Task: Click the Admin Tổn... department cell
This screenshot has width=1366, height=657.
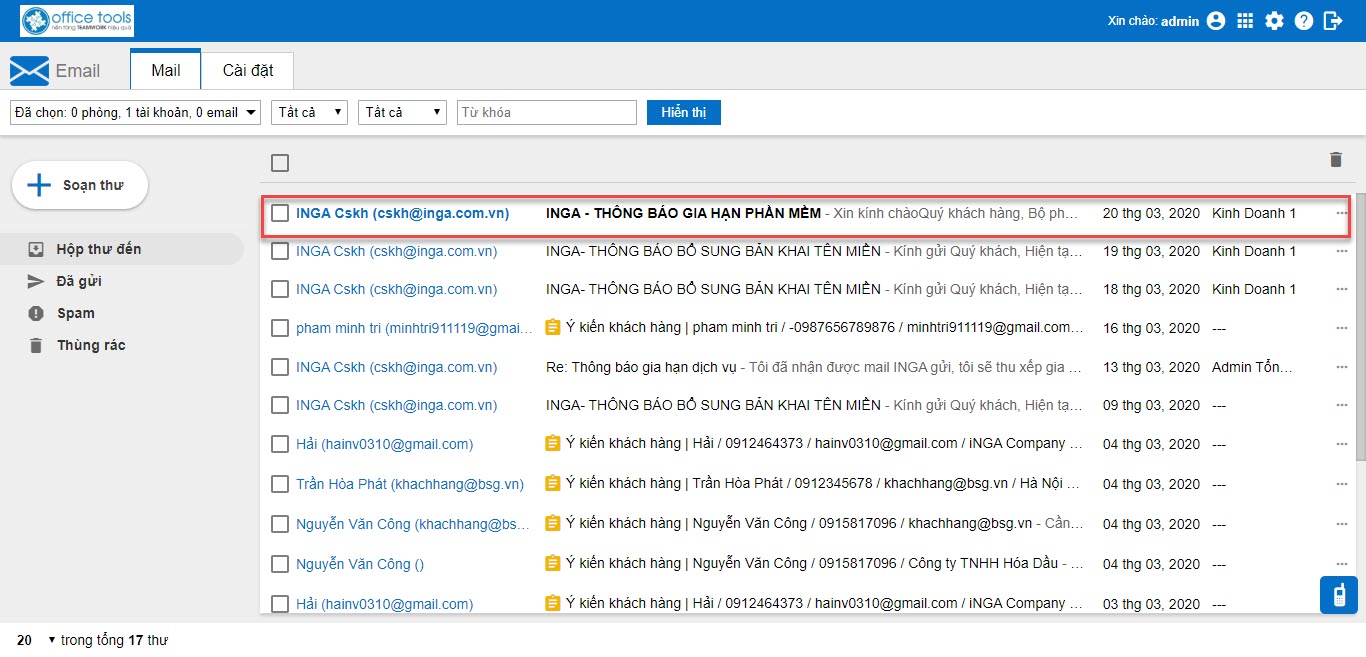Action: point(1252,367)
